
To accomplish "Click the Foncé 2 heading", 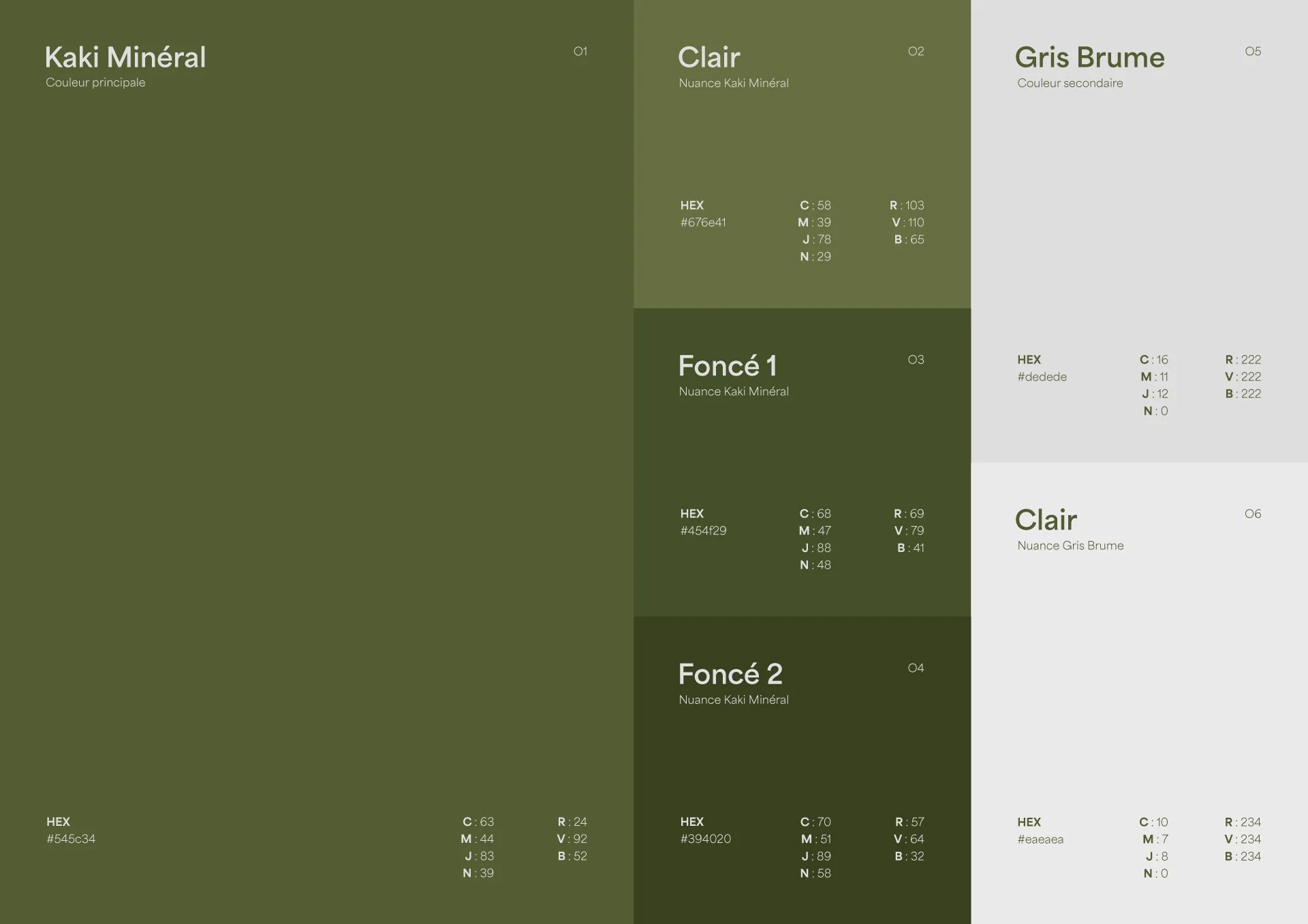I will (x=730, y=675).
